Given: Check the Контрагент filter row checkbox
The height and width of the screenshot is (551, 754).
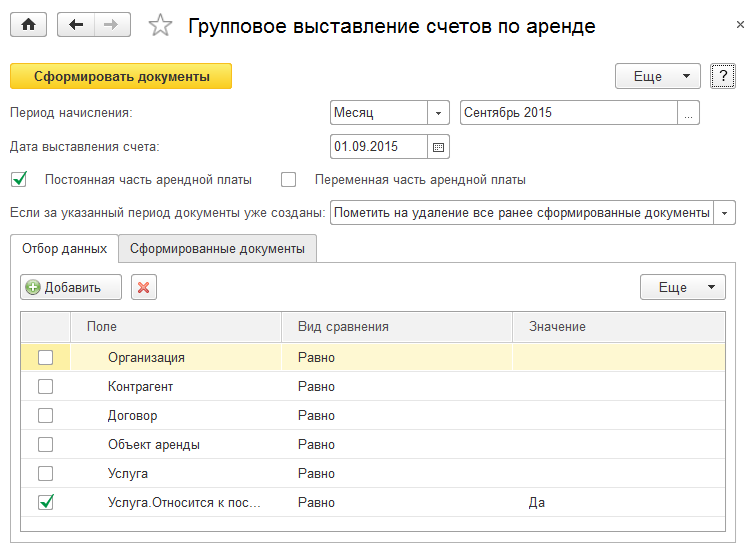Looking at the screenshot, I should tap(46, 387).
